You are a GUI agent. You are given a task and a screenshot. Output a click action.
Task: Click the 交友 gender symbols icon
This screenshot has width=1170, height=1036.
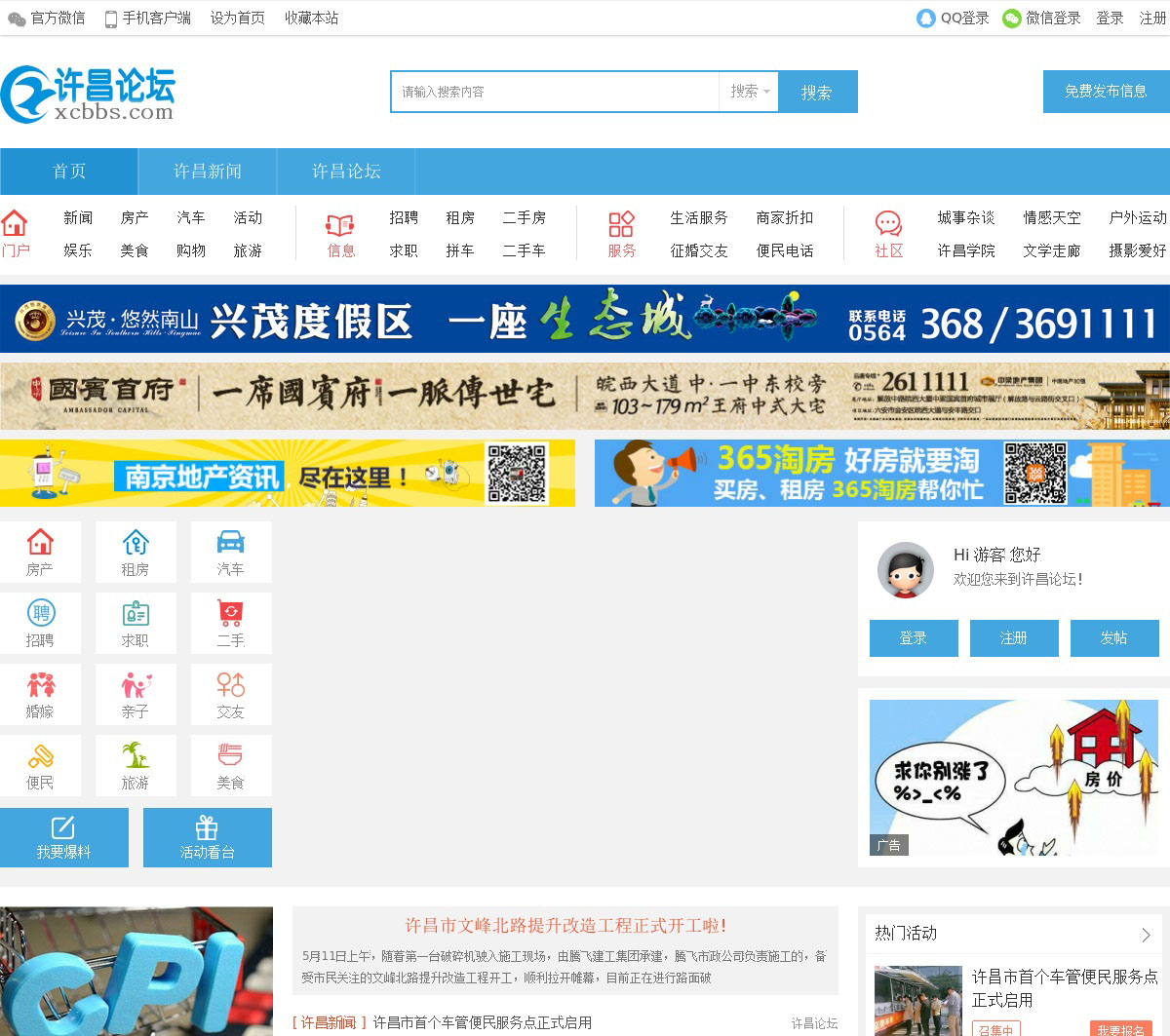tap(231, 684)
